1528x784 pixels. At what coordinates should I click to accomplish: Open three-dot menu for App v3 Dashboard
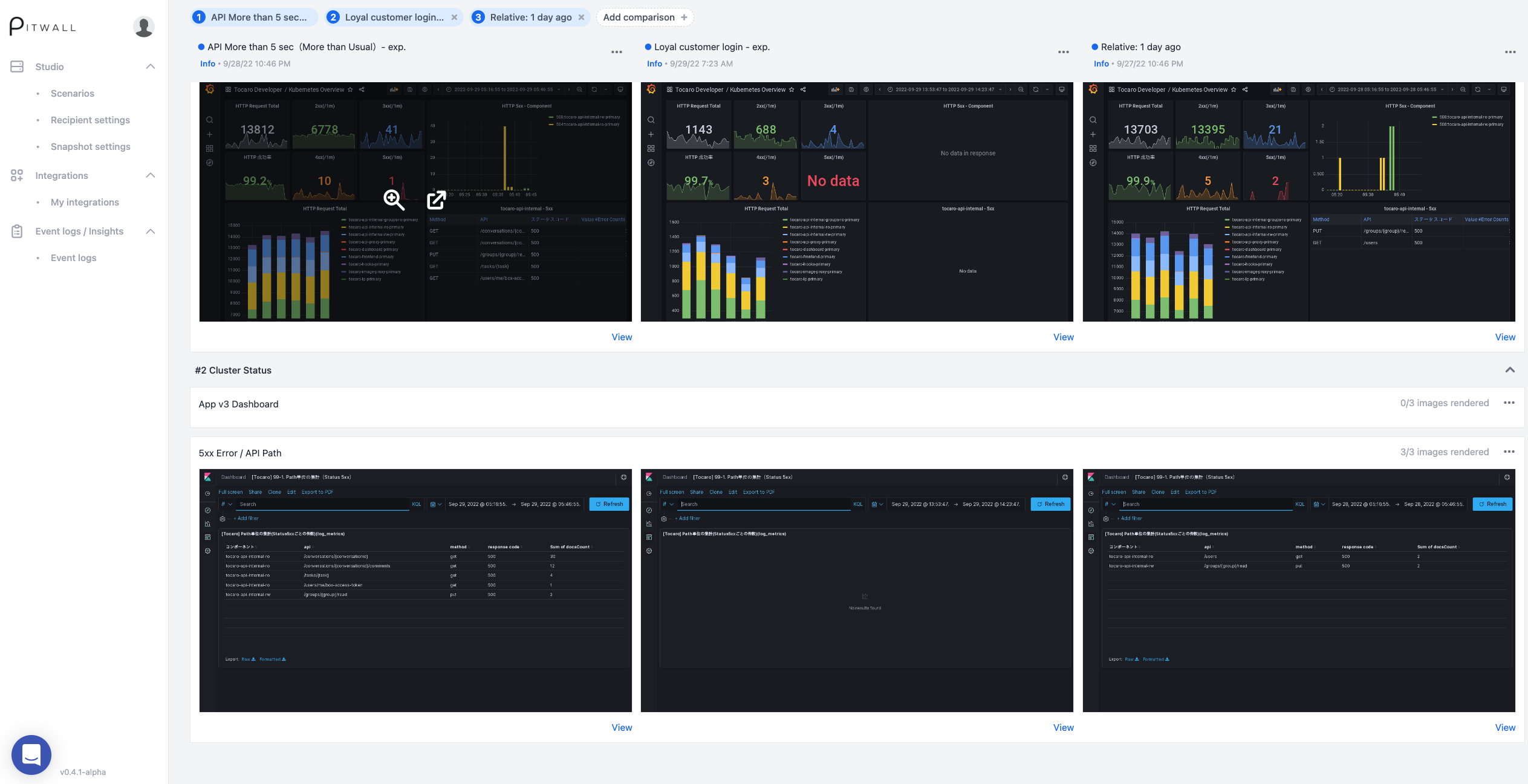coord(1509,403)
